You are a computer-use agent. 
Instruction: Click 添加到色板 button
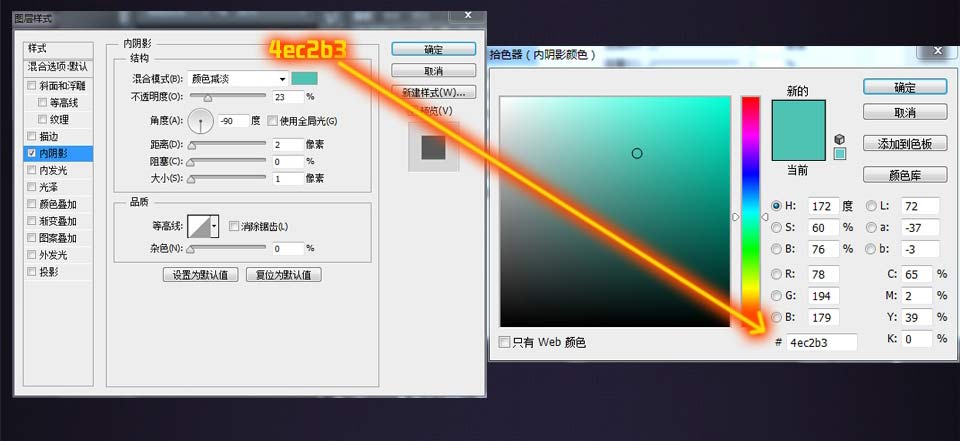[904, 144]
